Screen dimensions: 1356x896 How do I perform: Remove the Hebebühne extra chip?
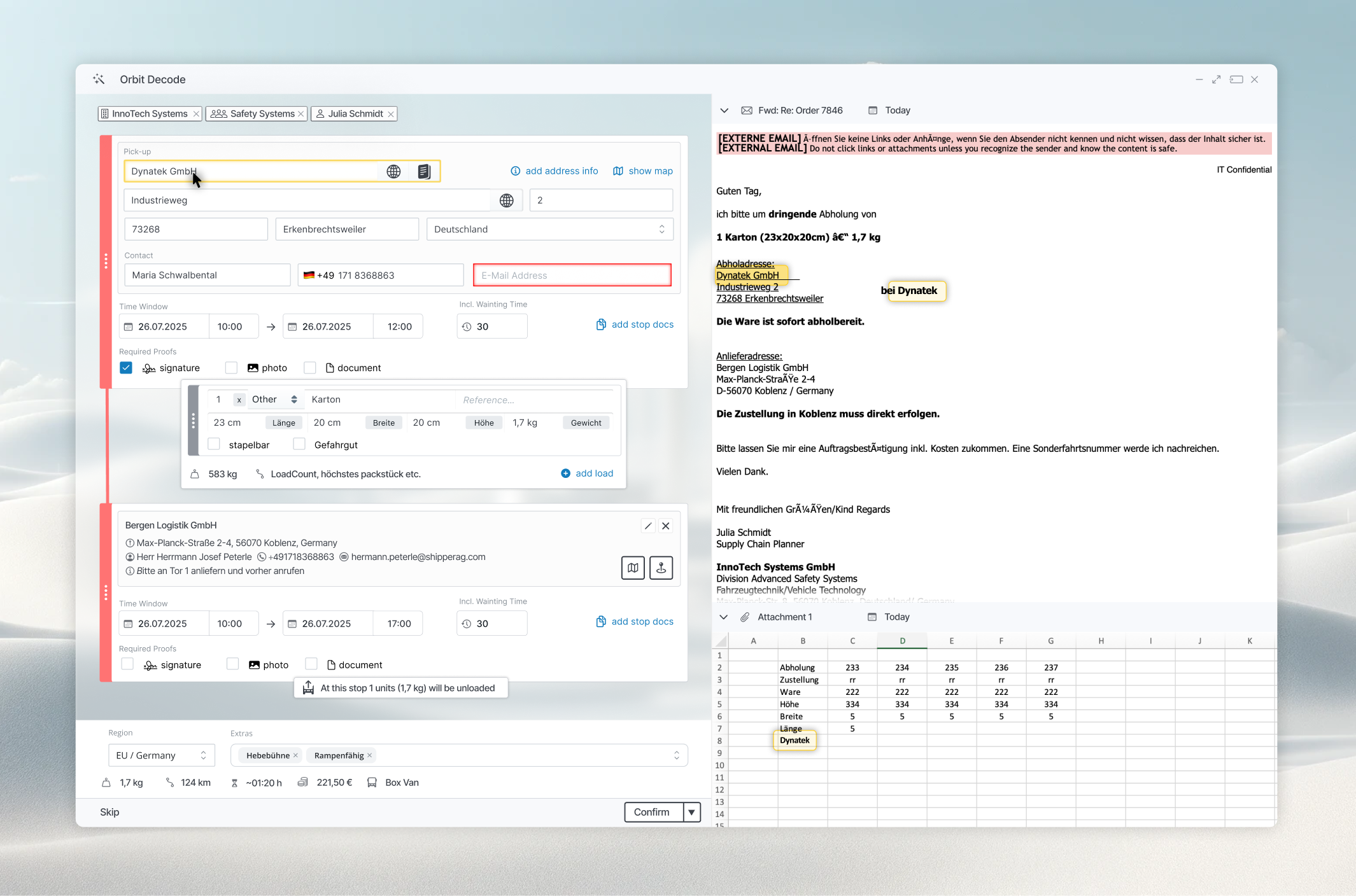295,755
